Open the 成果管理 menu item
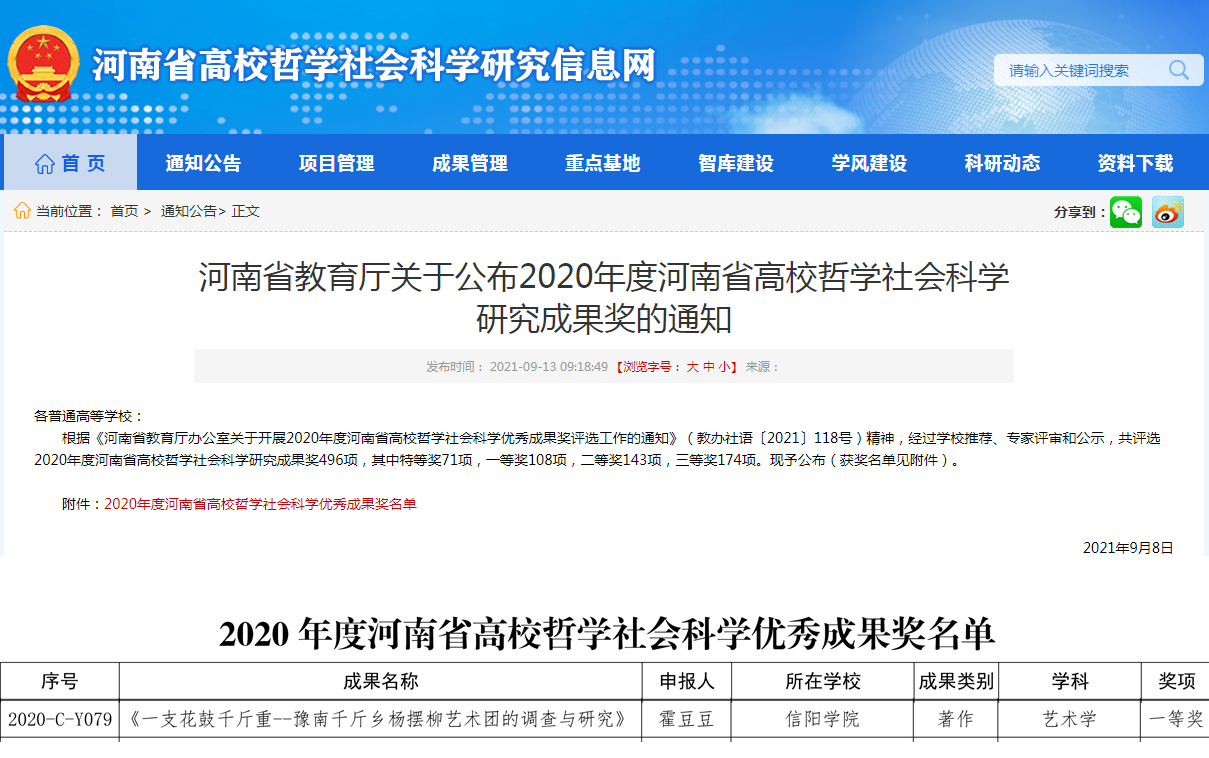 (469, 163)
